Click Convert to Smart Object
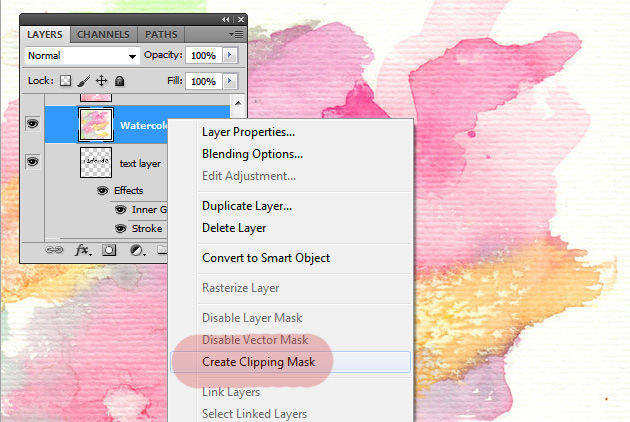630x422 pixels. click(x=265, y=258)
